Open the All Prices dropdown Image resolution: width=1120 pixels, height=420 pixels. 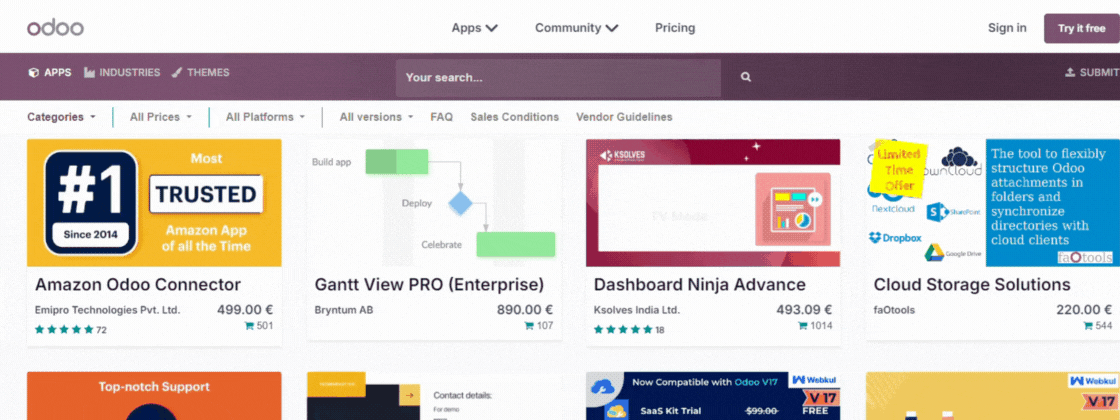coord(161,116)
